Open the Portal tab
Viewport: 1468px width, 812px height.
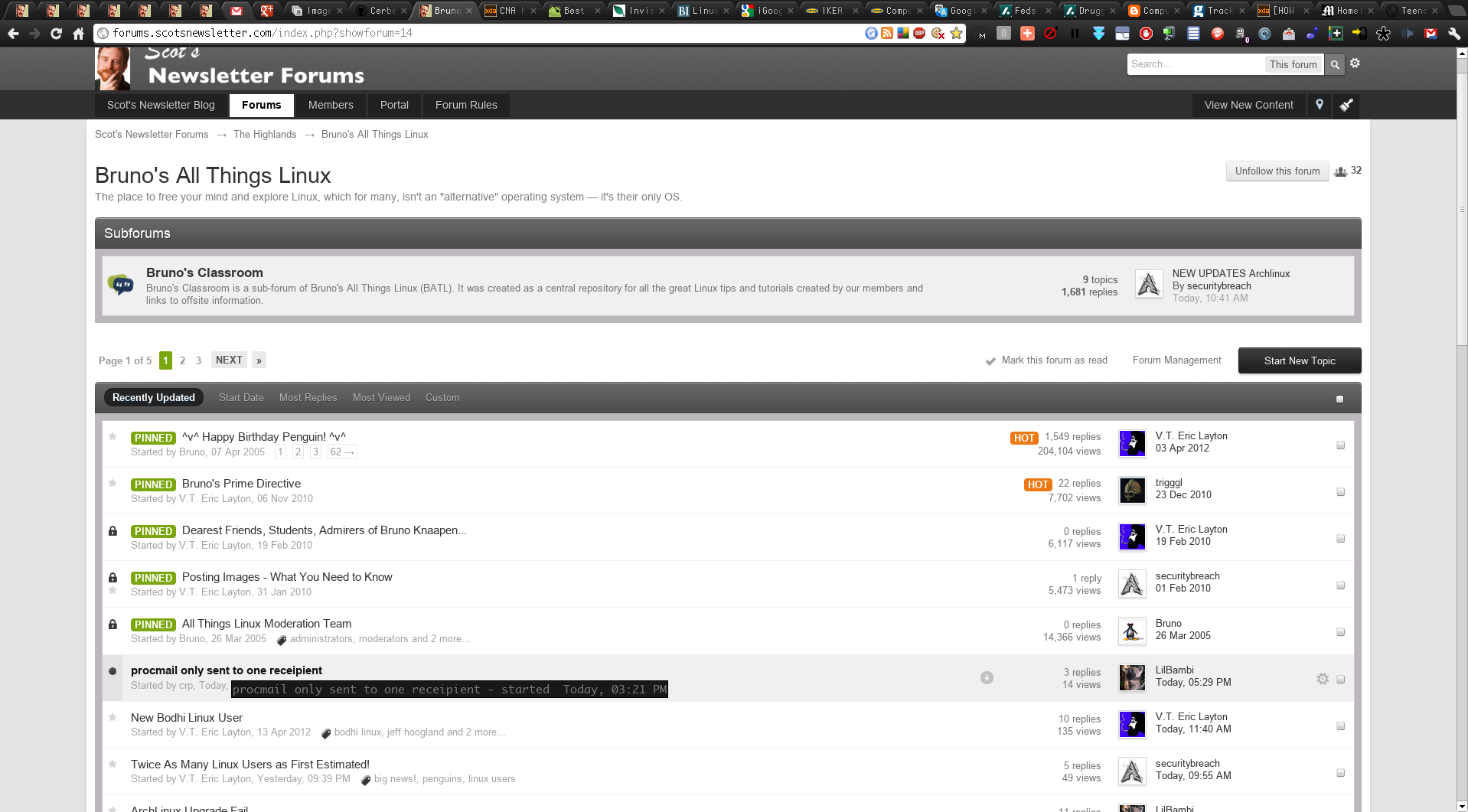[394, 105]
